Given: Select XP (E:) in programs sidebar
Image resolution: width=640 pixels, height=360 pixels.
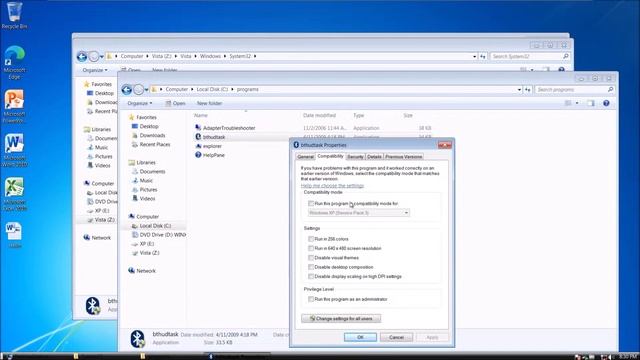Looking at the screenshot, I should click(x=147, y=244).
